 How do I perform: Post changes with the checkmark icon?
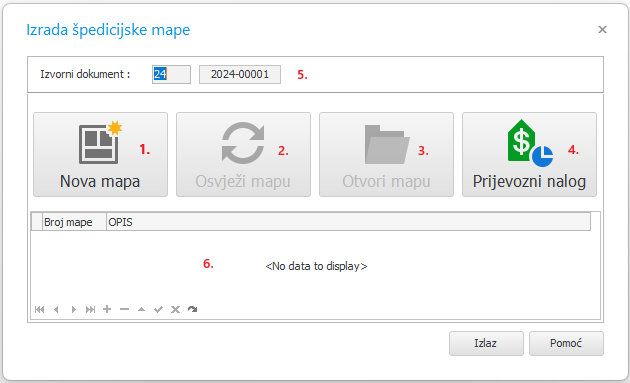(158, 309)
